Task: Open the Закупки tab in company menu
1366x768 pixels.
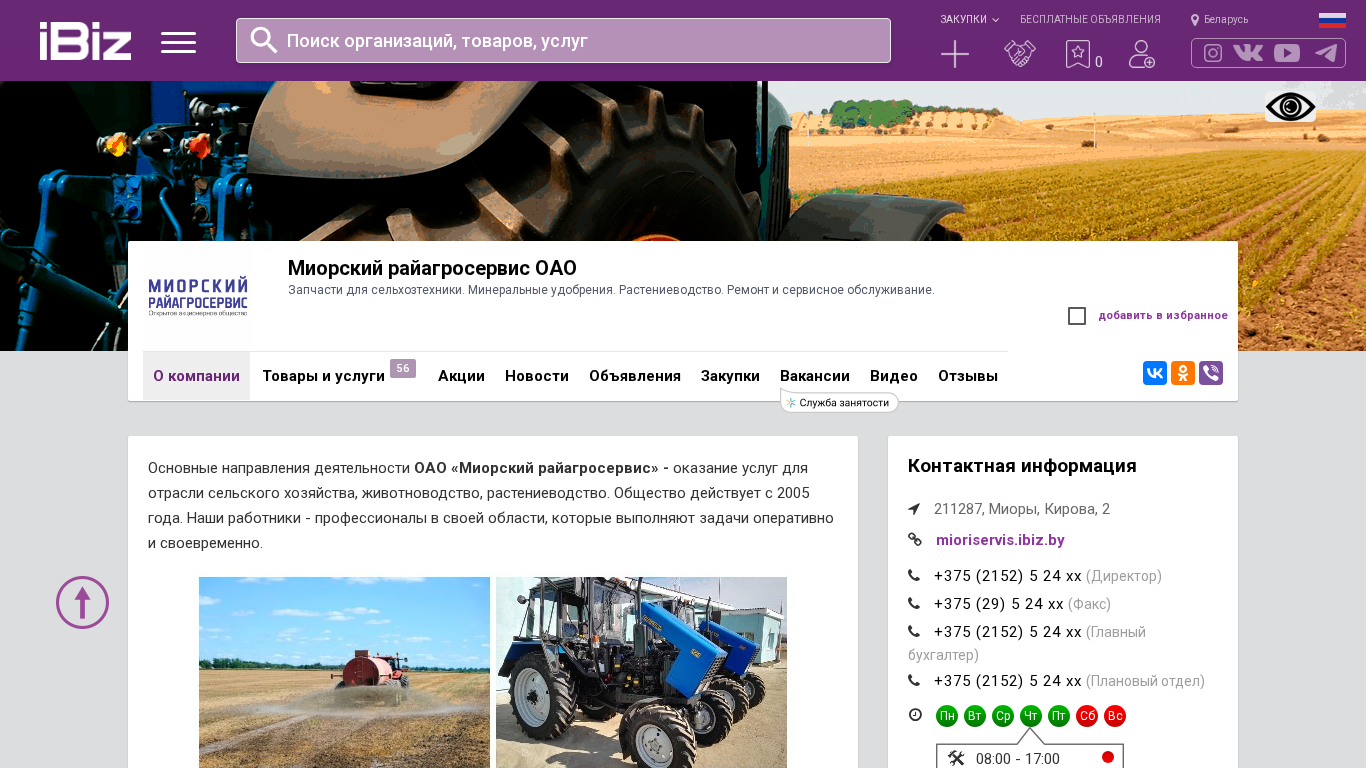Action: pos(730,376)
